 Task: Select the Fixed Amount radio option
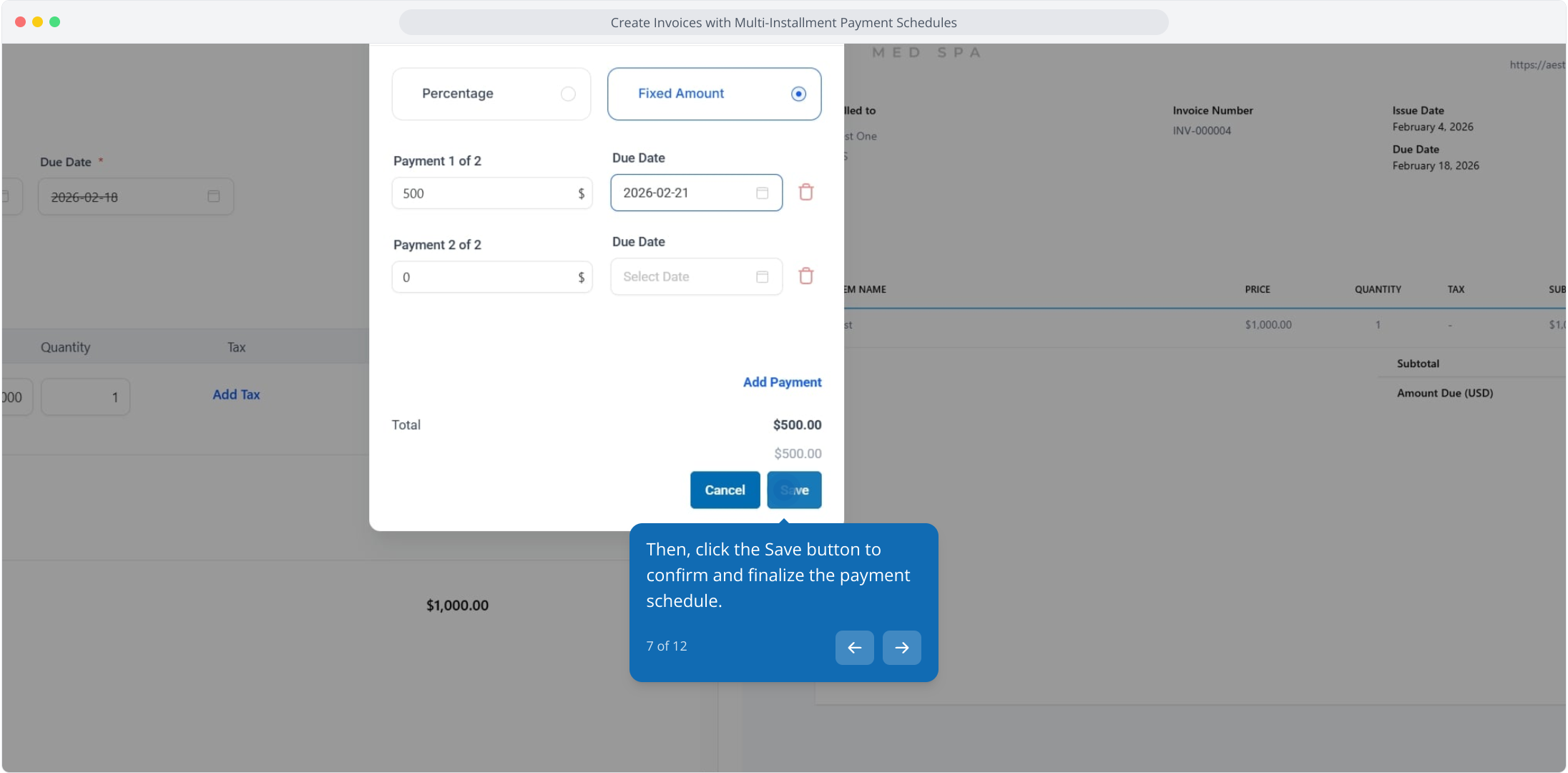coord(798,94)
